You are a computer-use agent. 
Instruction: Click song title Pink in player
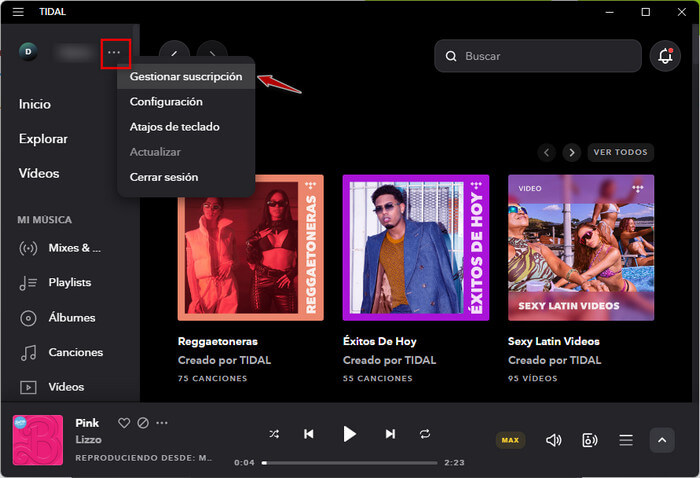(x=87, y=423)
